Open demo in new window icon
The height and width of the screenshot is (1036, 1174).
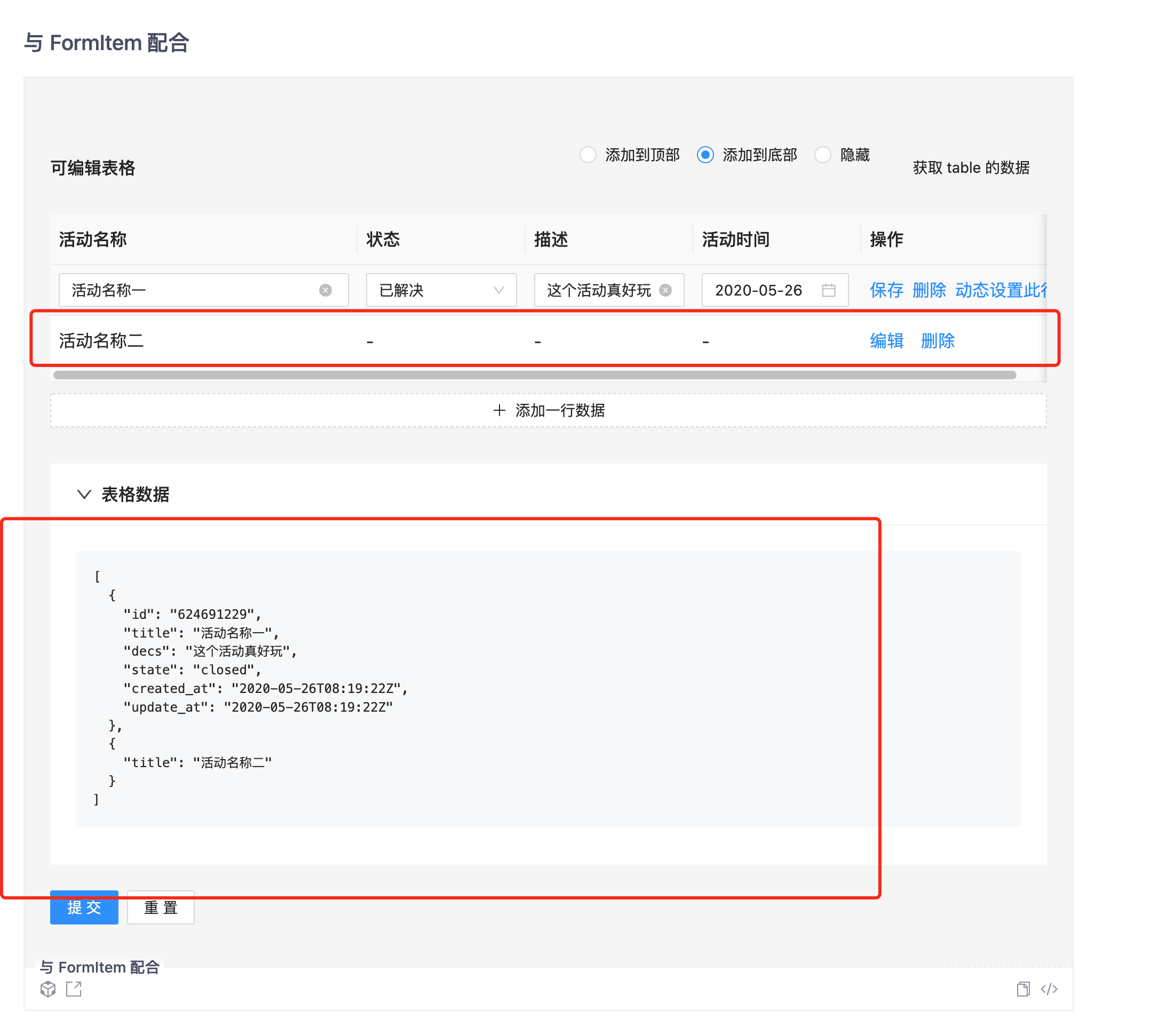click(74, 989)
